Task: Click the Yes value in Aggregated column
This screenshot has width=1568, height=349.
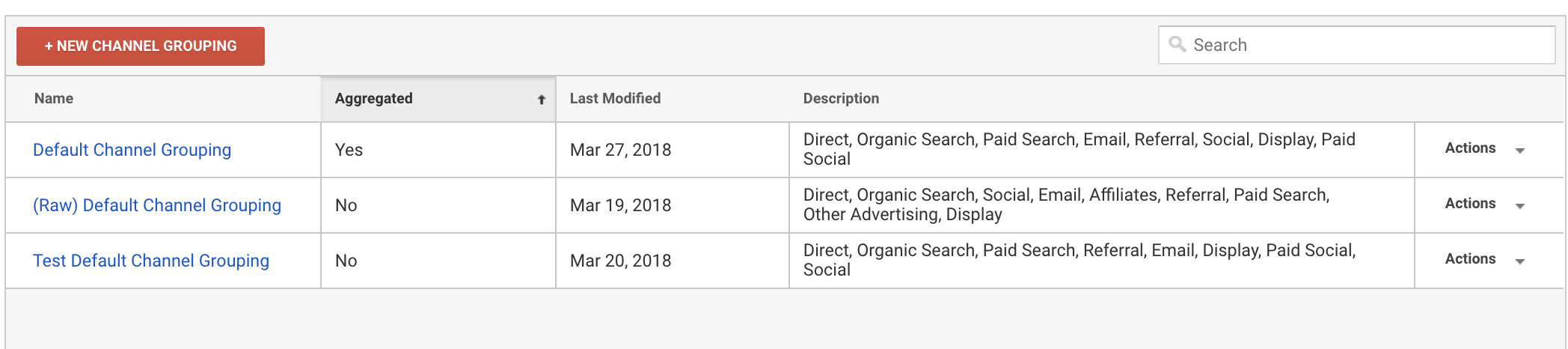Action: click(x=349, y=150)
